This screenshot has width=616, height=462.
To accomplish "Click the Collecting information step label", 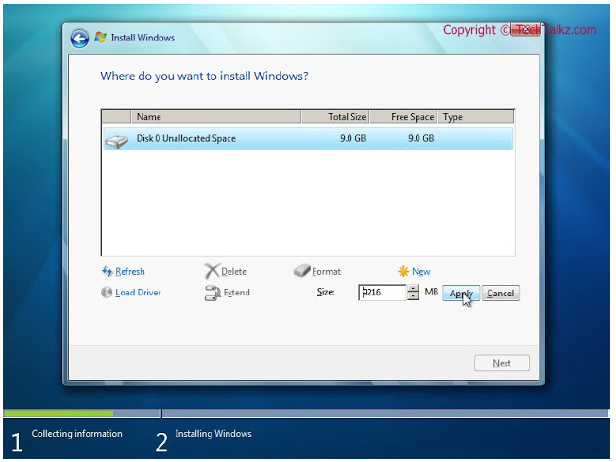I will tap(77, 434).
